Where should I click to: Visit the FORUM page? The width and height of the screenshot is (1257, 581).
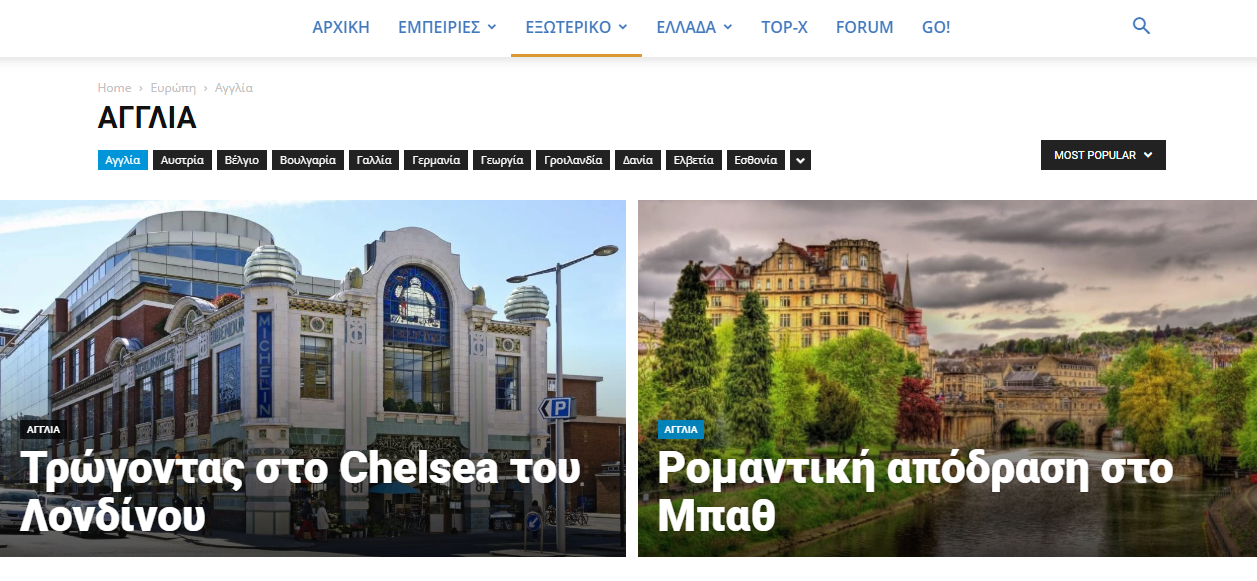click(x=865, y=27)
